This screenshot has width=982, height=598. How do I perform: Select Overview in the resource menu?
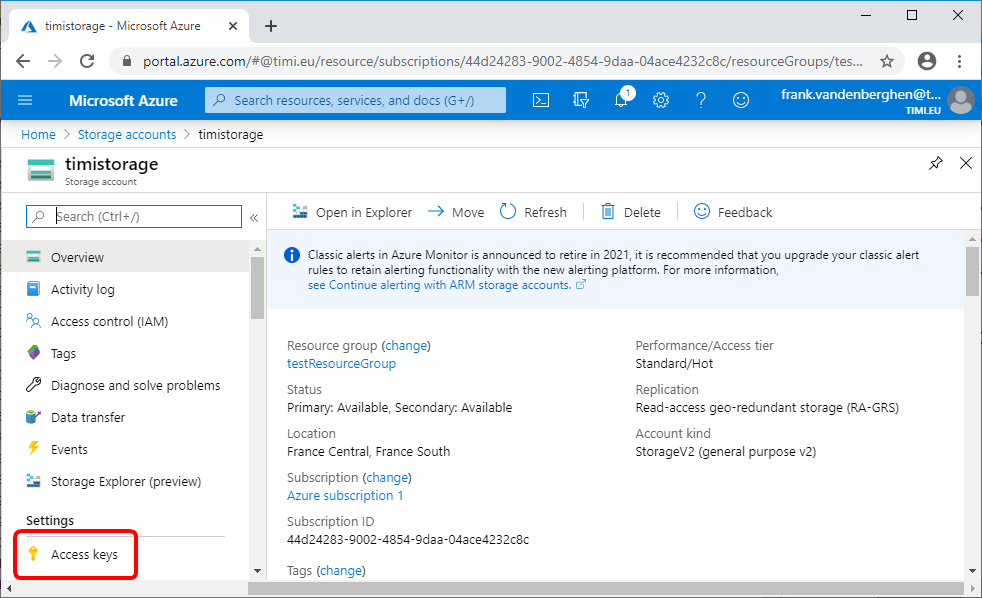[x=125, y=257]
